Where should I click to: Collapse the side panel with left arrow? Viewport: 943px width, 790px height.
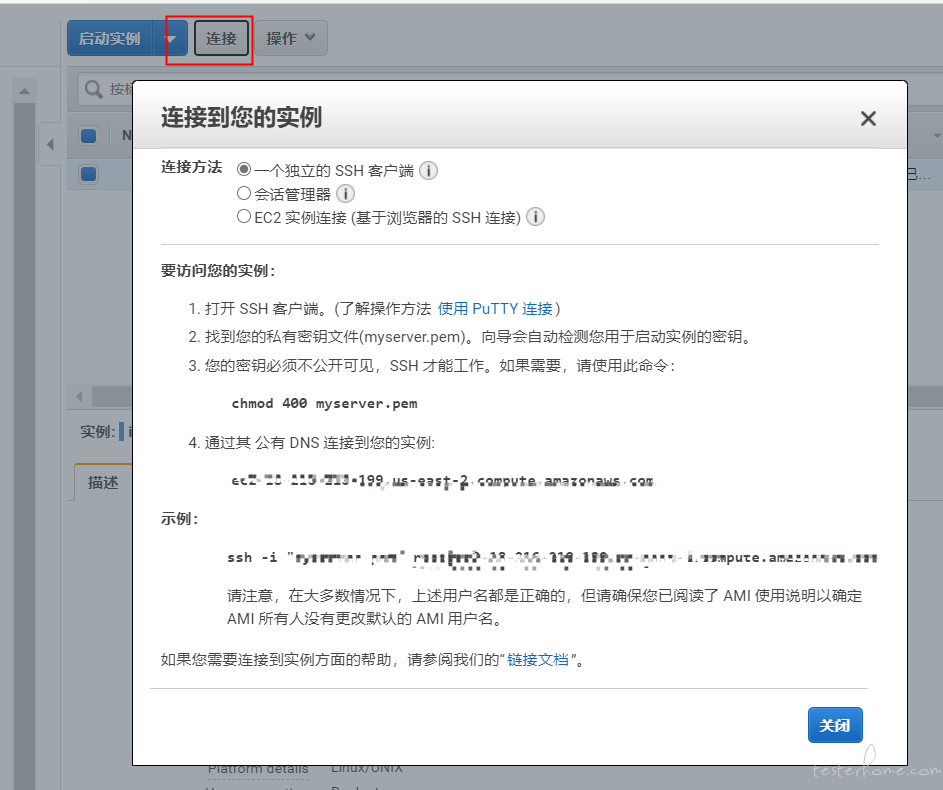click(50, 144)
